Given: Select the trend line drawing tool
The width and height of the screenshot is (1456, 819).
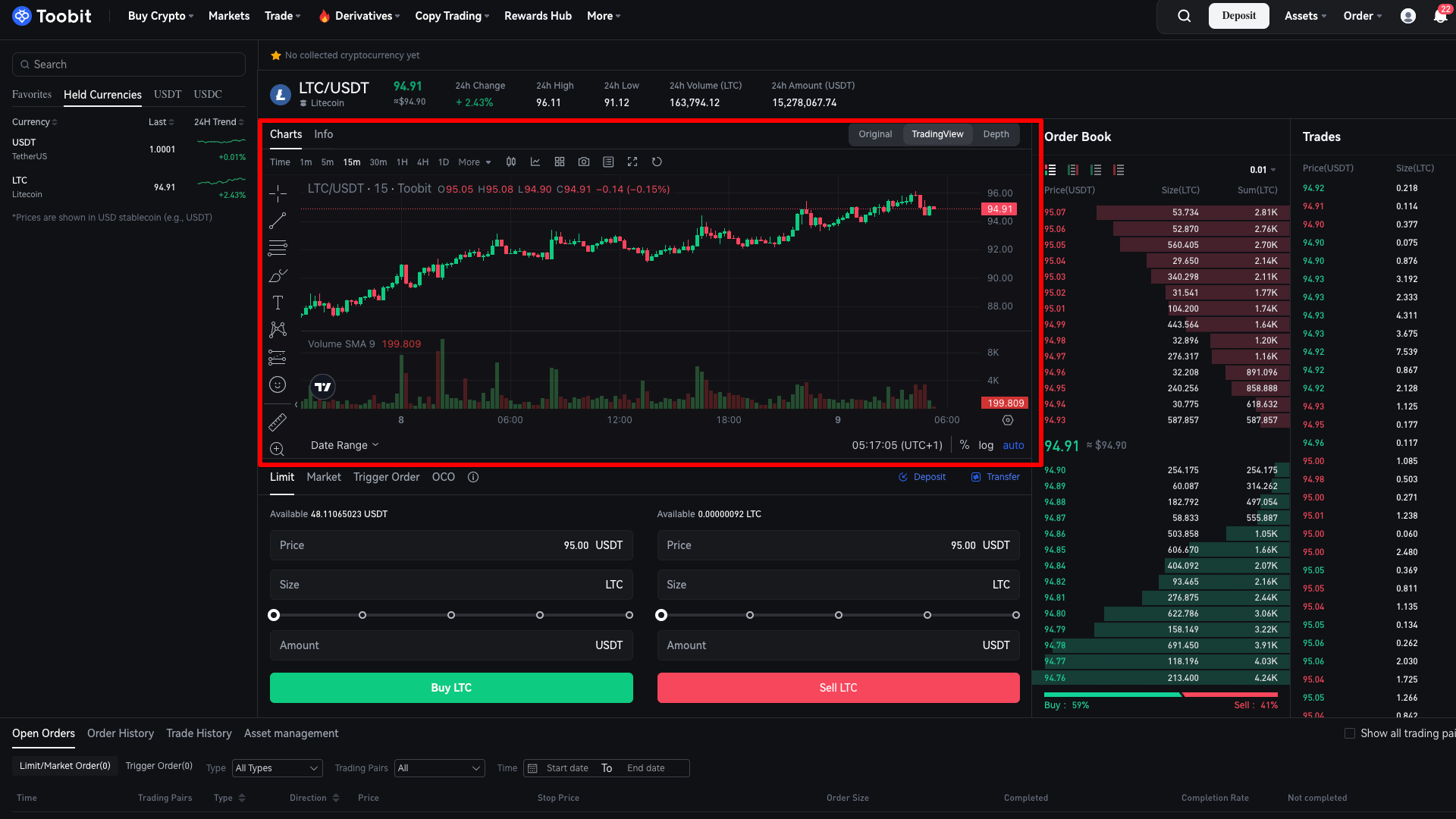Looking at the screenshot, I should [278, 221].
